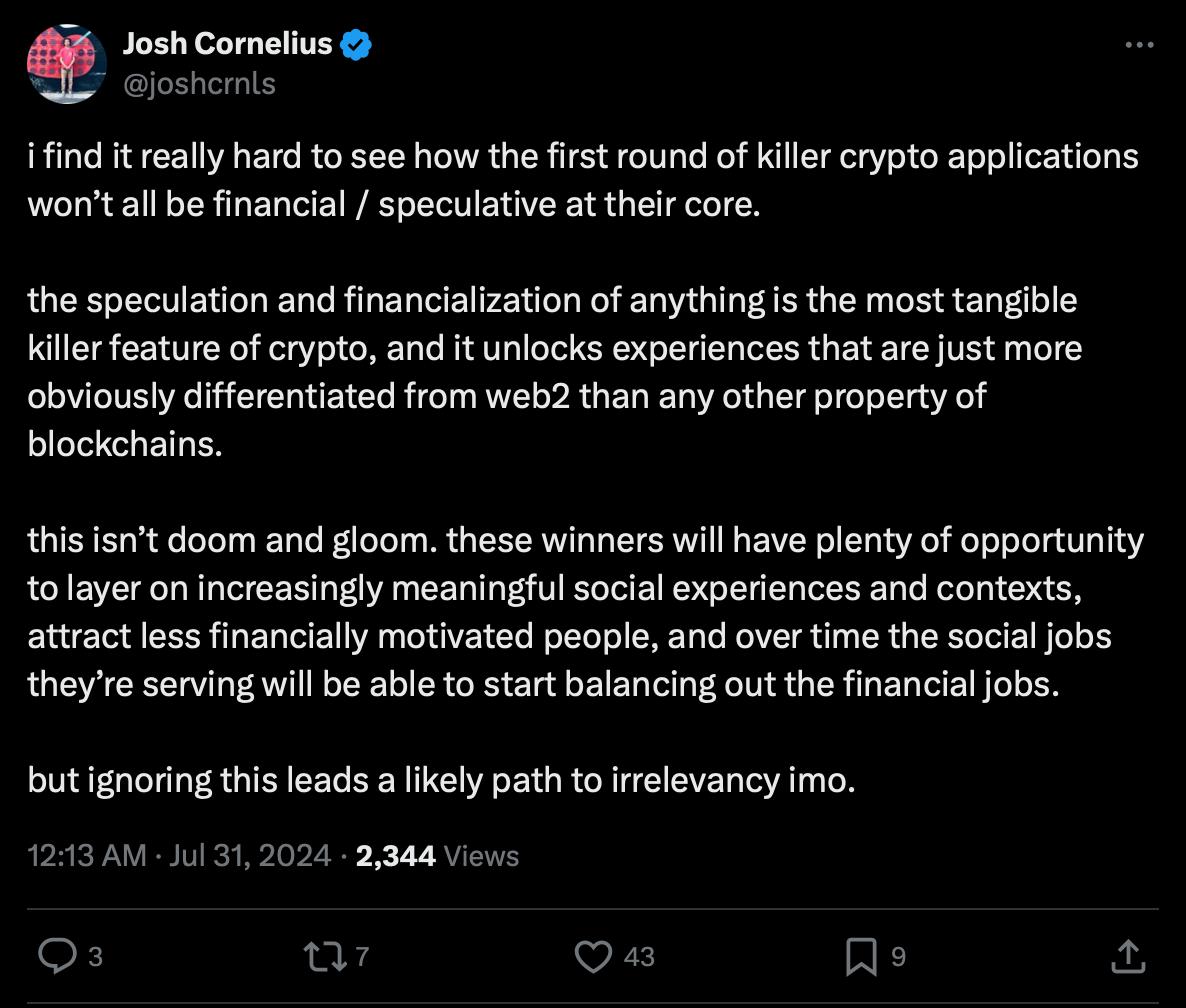Click the Jul 31, 2024 date
Viewport: 1186px width, 1008px height.
250,856
